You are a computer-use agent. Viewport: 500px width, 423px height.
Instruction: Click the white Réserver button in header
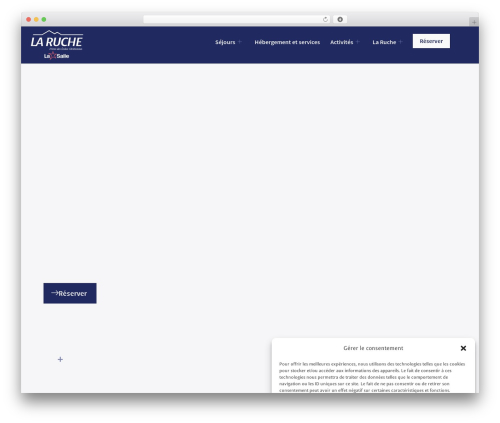(x=431, y=41)
